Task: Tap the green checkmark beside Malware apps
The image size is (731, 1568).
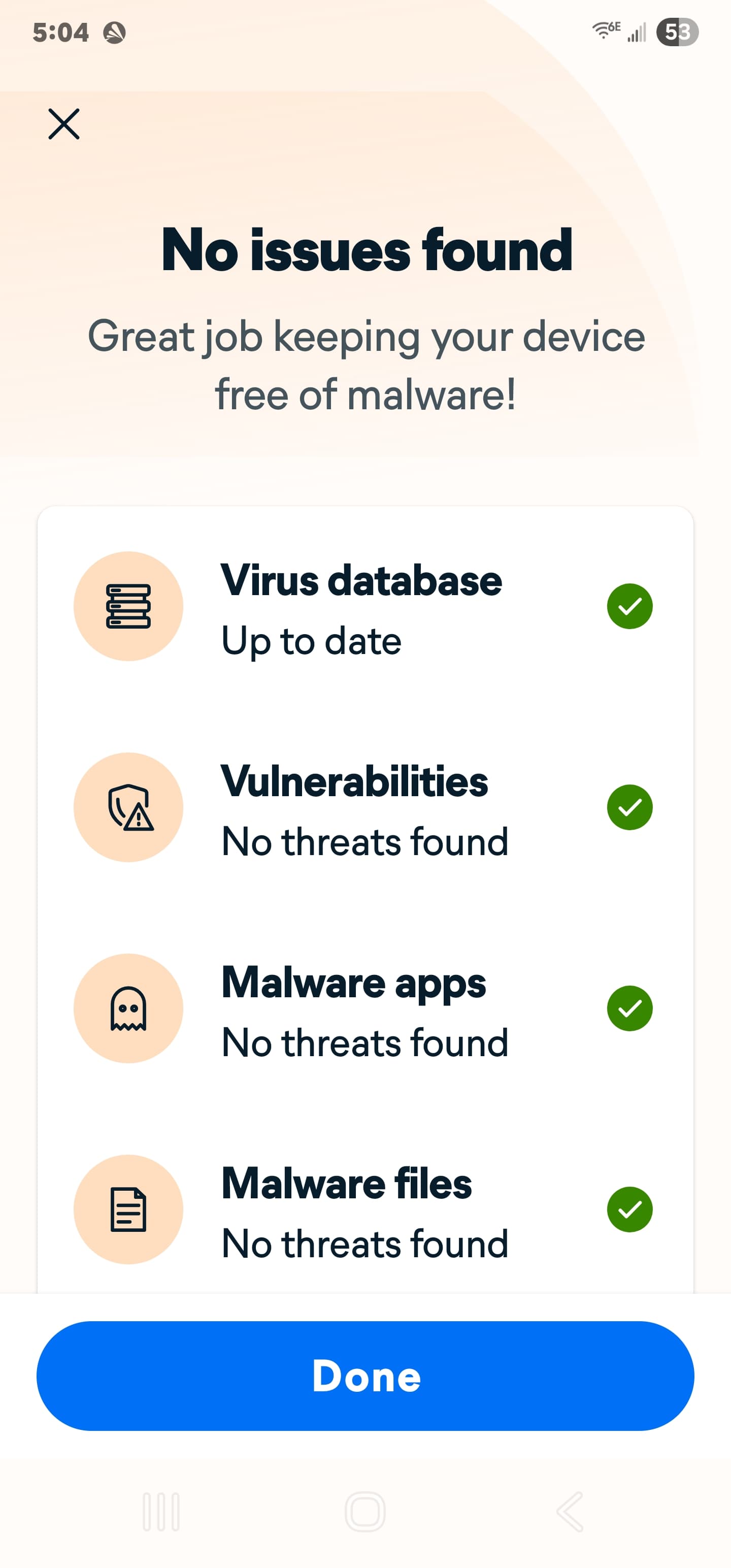Action: point(629,1008)
